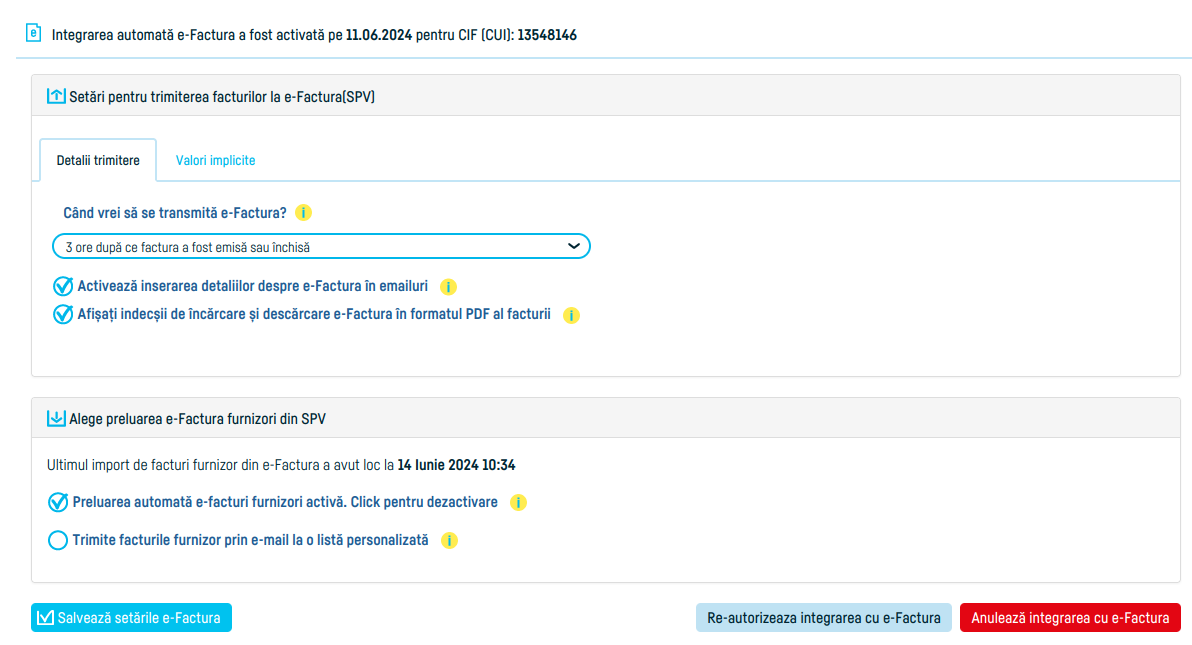Click the upload icon beside sending settings header
The width and height of the screenshot is (1192, 645).
tap(56, 95)
